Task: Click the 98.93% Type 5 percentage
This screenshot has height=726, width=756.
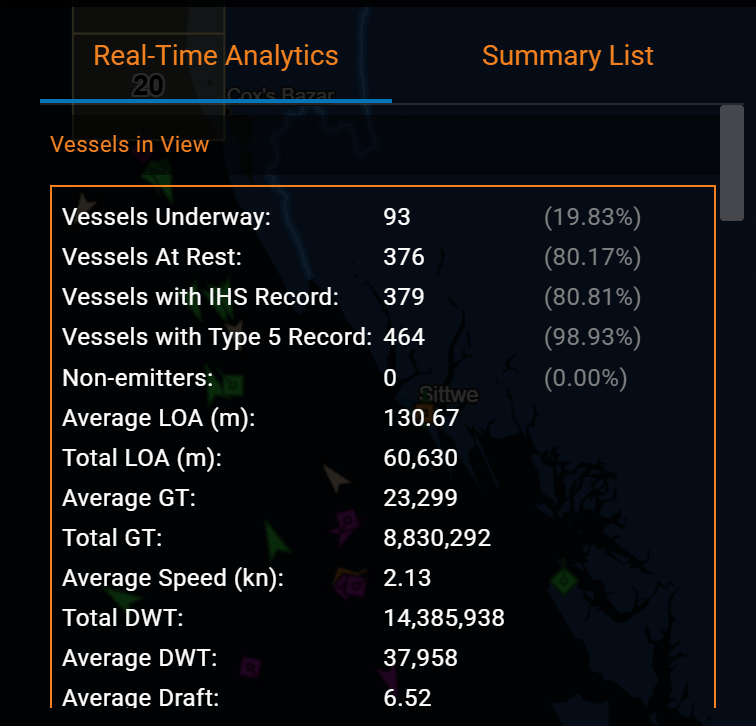Action: pyautogui.click(x=593, y=337)
